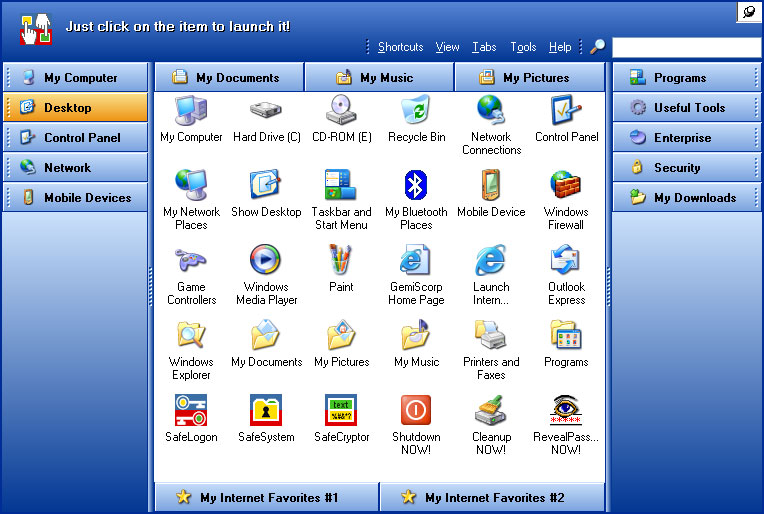The width and height of the screenshot is (764, 514).
Task: Open the View menu
Action: [447, 47]
